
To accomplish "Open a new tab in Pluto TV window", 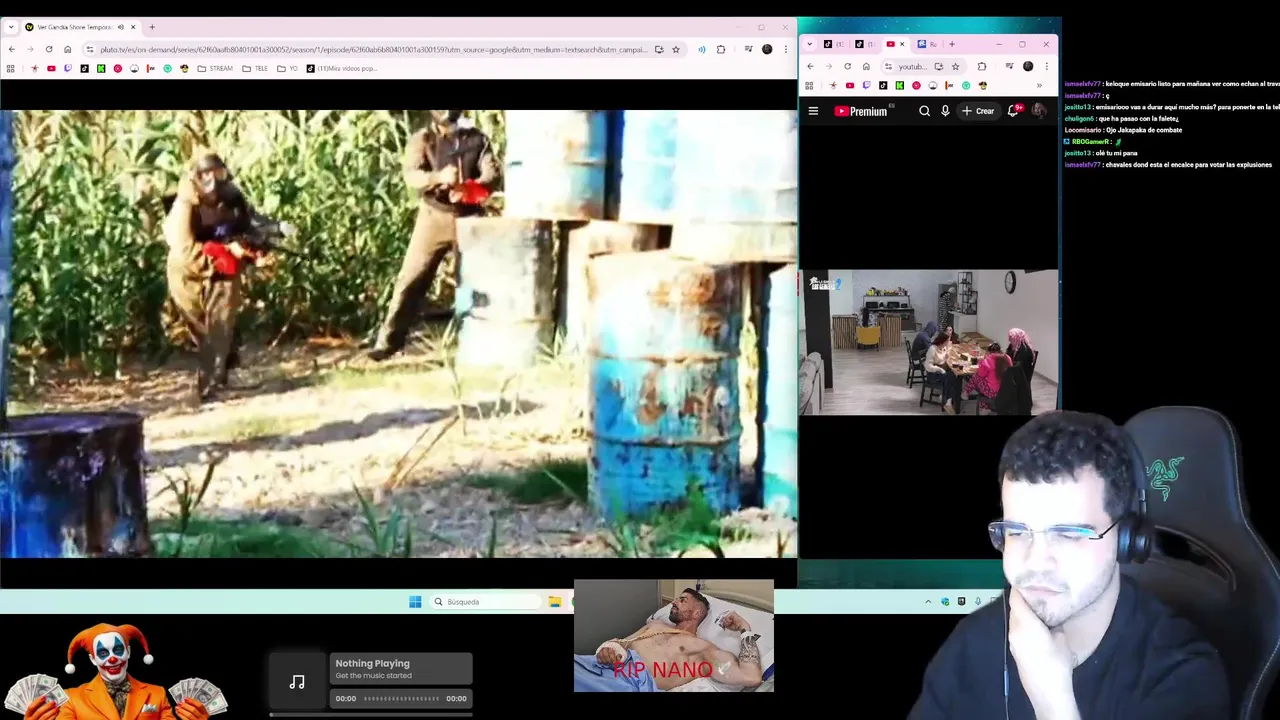I will coord(152,27).
